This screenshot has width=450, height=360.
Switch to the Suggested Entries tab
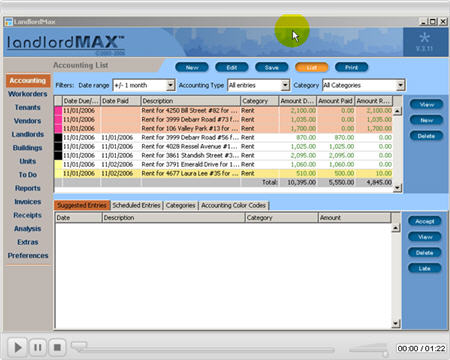pyautogui.click(x=82, y=205)
